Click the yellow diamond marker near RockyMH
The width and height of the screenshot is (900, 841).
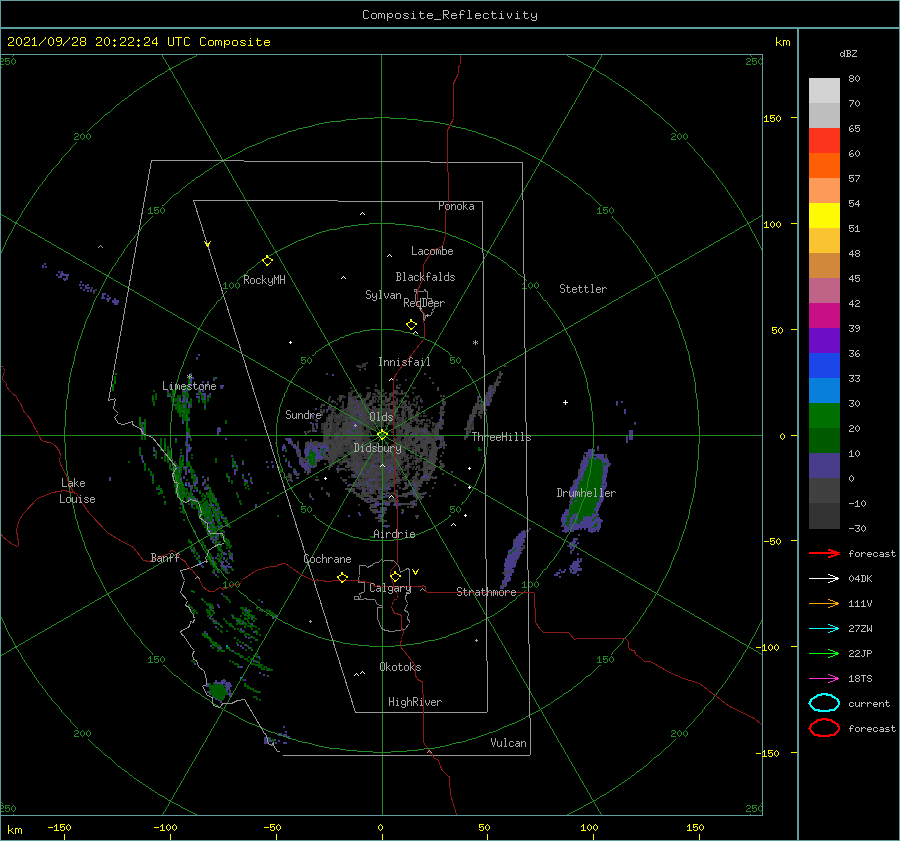coord(267,261)
